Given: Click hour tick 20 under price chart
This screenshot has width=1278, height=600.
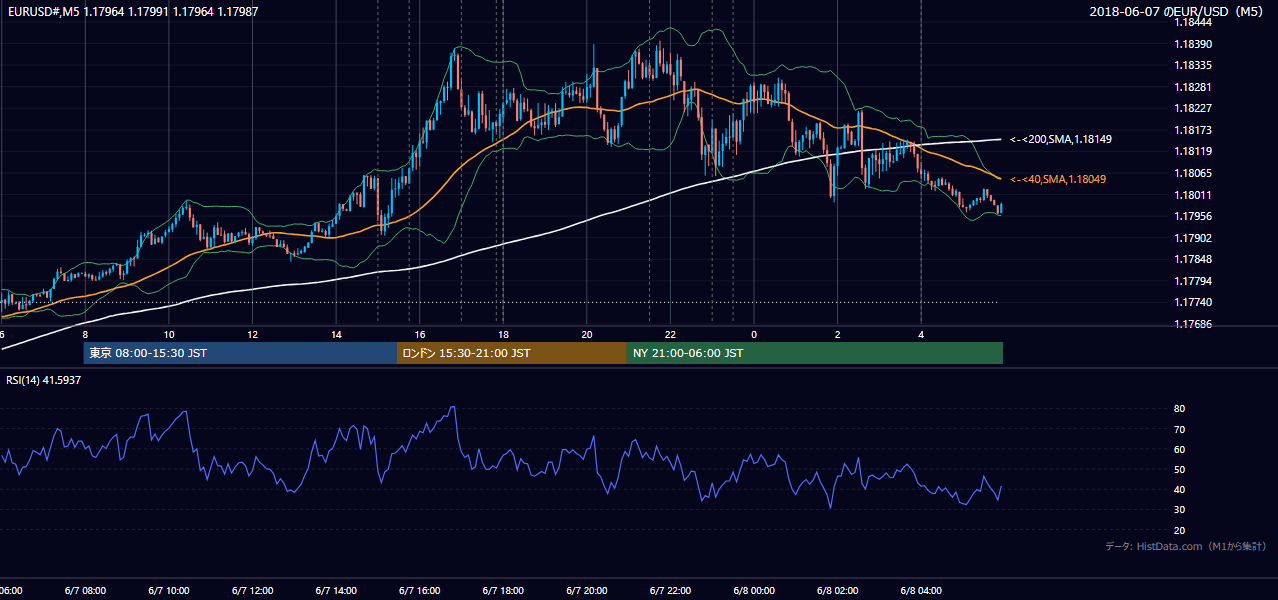Looking at the screenshot, I should 587,334.
